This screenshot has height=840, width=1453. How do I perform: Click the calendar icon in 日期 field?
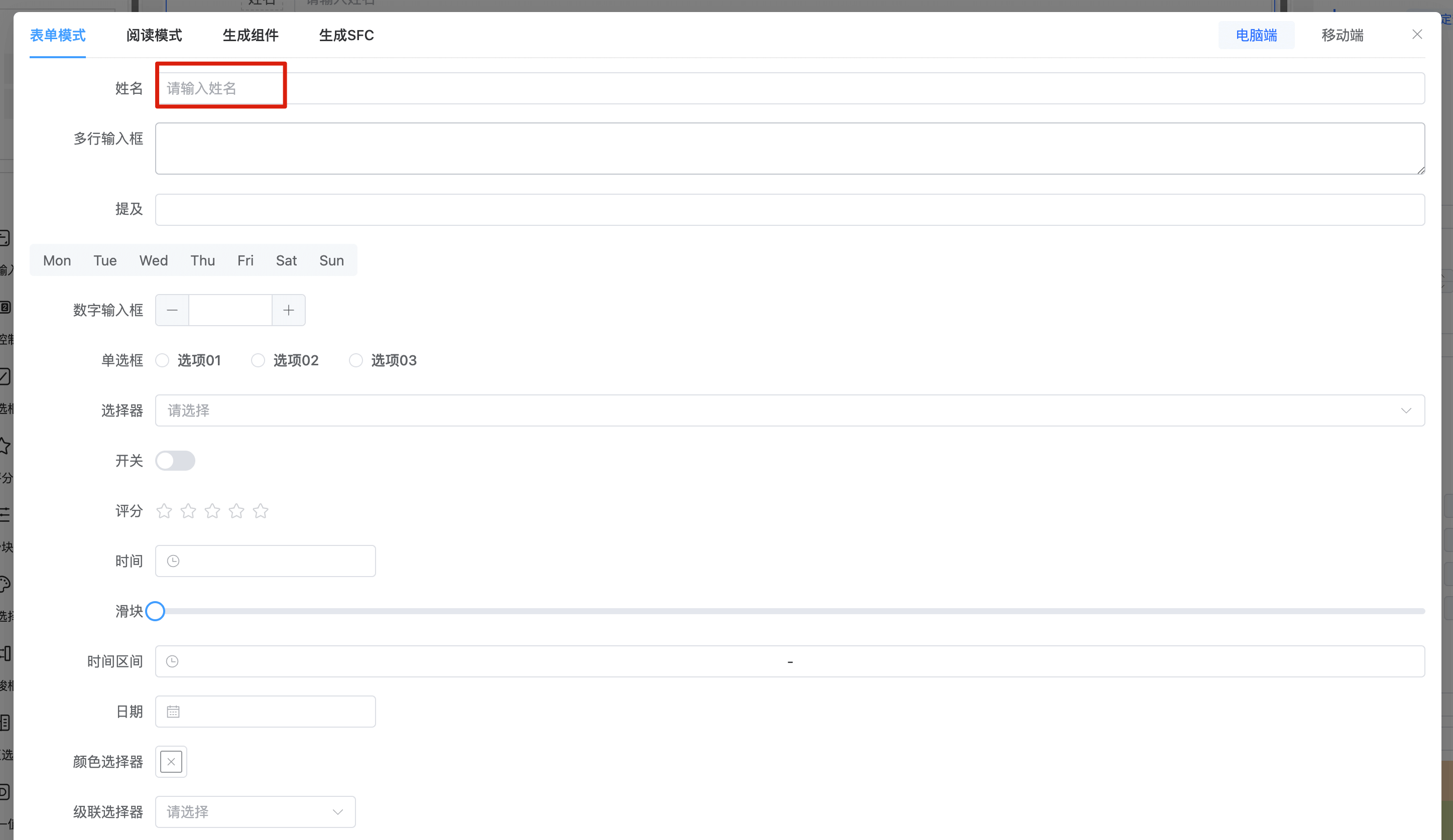pyautogui.click(x=173, y=712)
